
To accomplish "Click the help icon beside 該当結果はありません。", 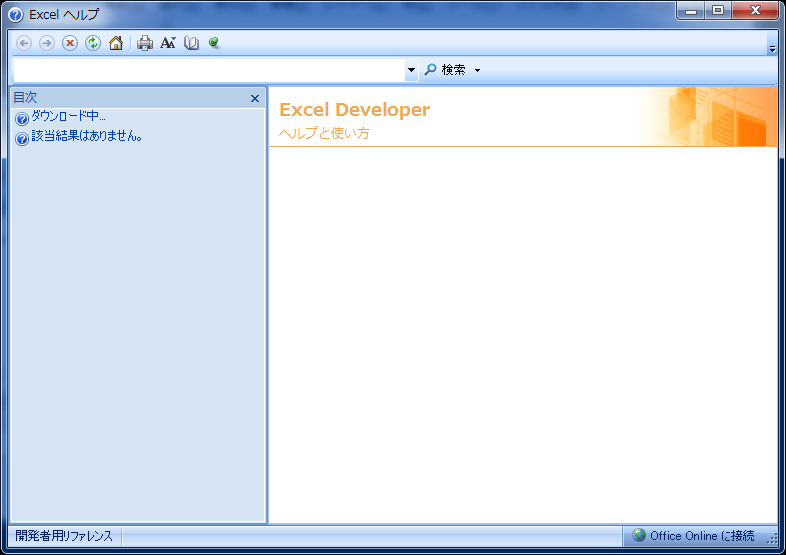I will (22, 138).
